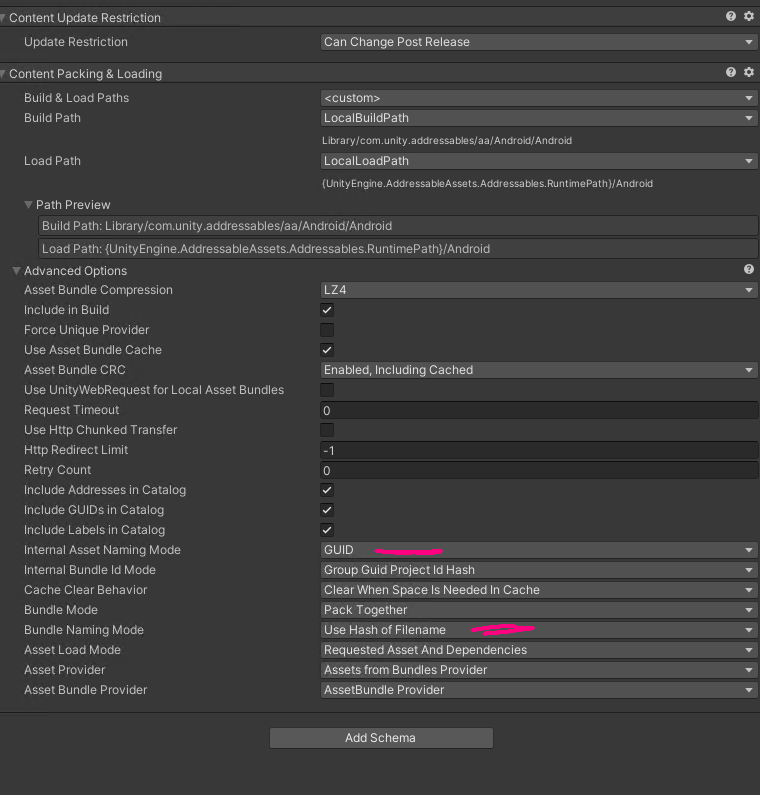Change the Bundle Mode dropdown

pyautogui.click(x=538, y=610)
